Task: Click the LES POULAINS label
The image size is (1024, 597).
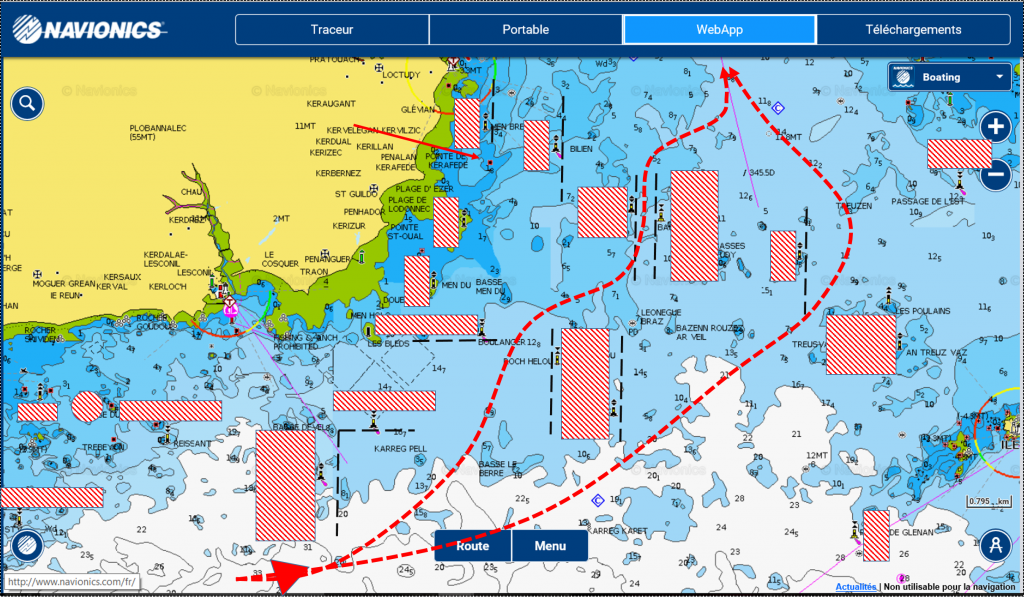Action: (923, 311)
